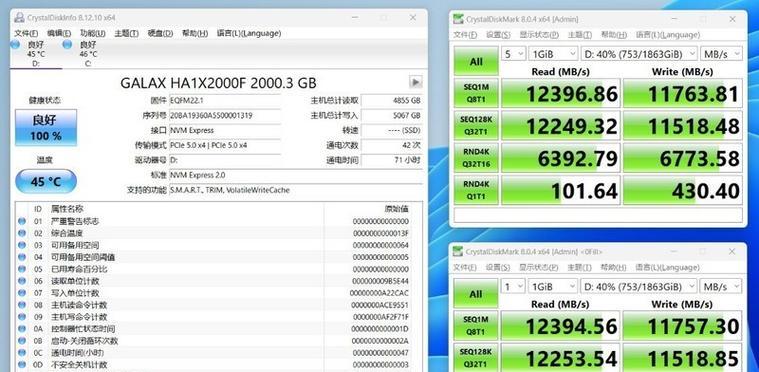Click status dot for attribute 0B 启动-关闭循环次数
The width and height of the screenshot is (759, 372).
[x=22, y=341]
